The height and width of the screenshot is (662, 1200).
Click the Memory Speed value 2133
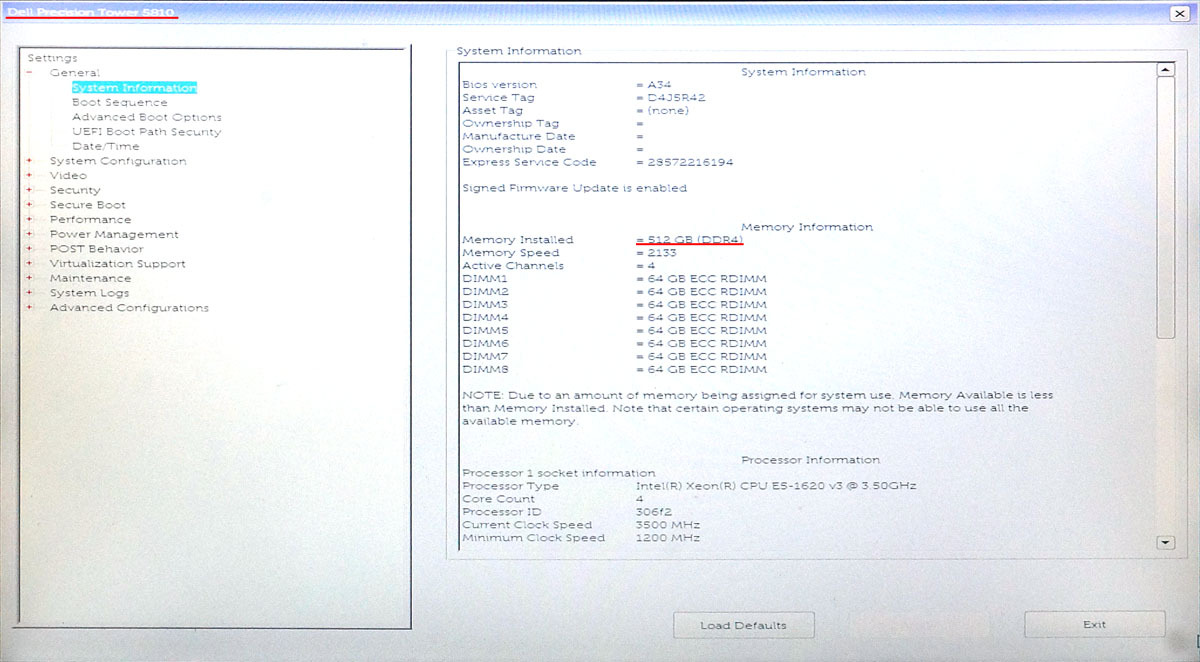click(661, 253)
